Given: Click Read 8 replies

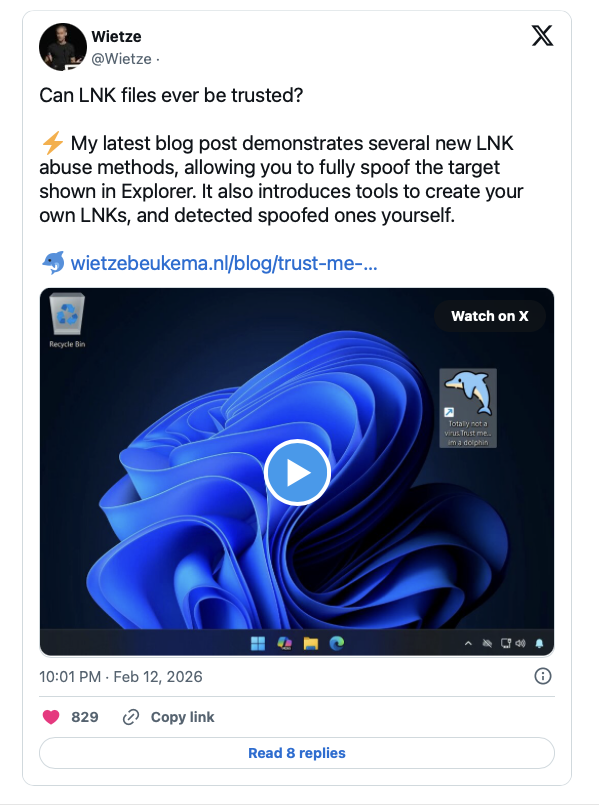Looking at the screenshot, I should pos(297,753).
